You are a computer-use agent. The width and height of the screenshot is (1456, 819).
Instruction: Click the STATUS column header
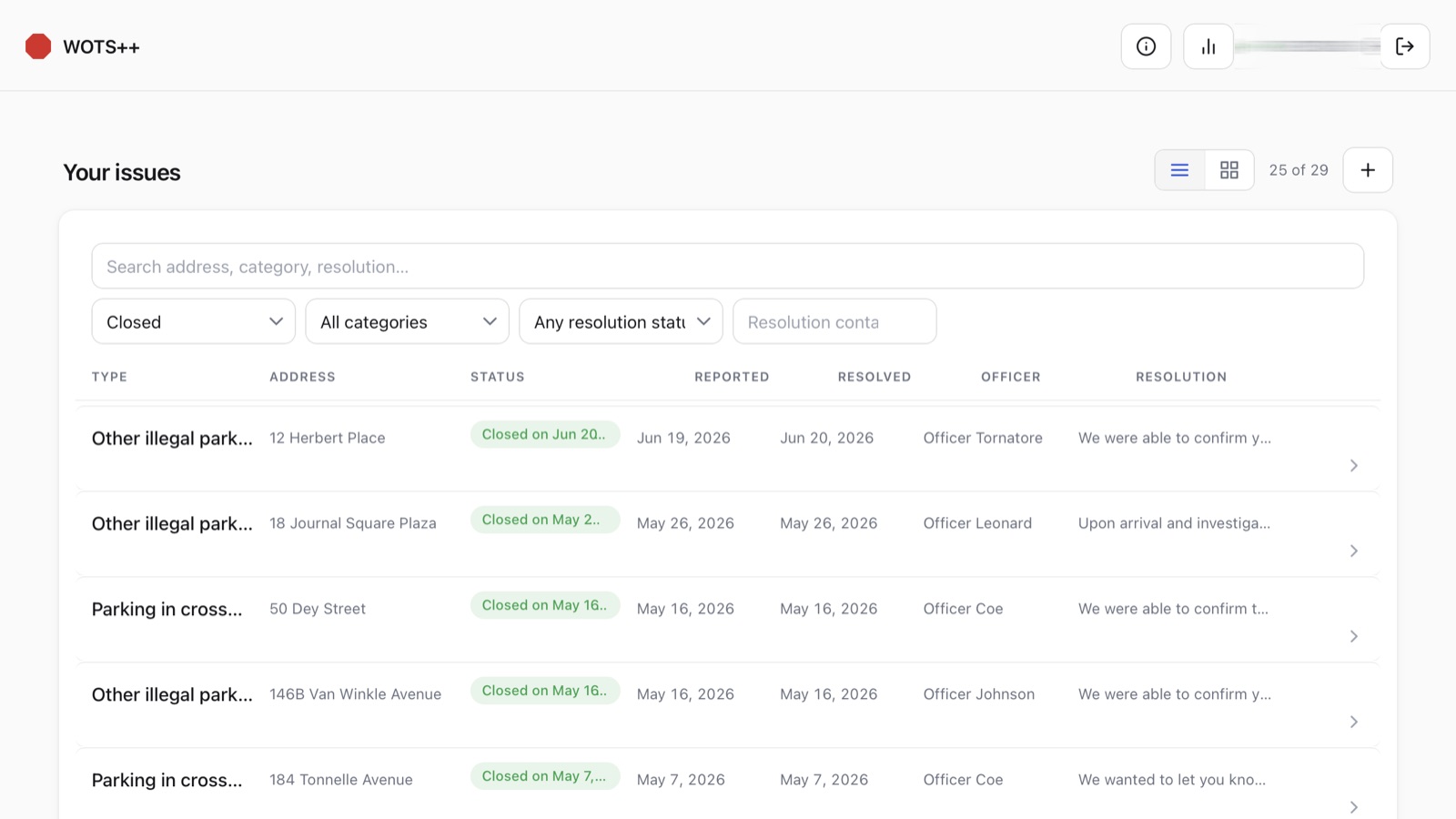pyautogui.click(x=498, y=377)
